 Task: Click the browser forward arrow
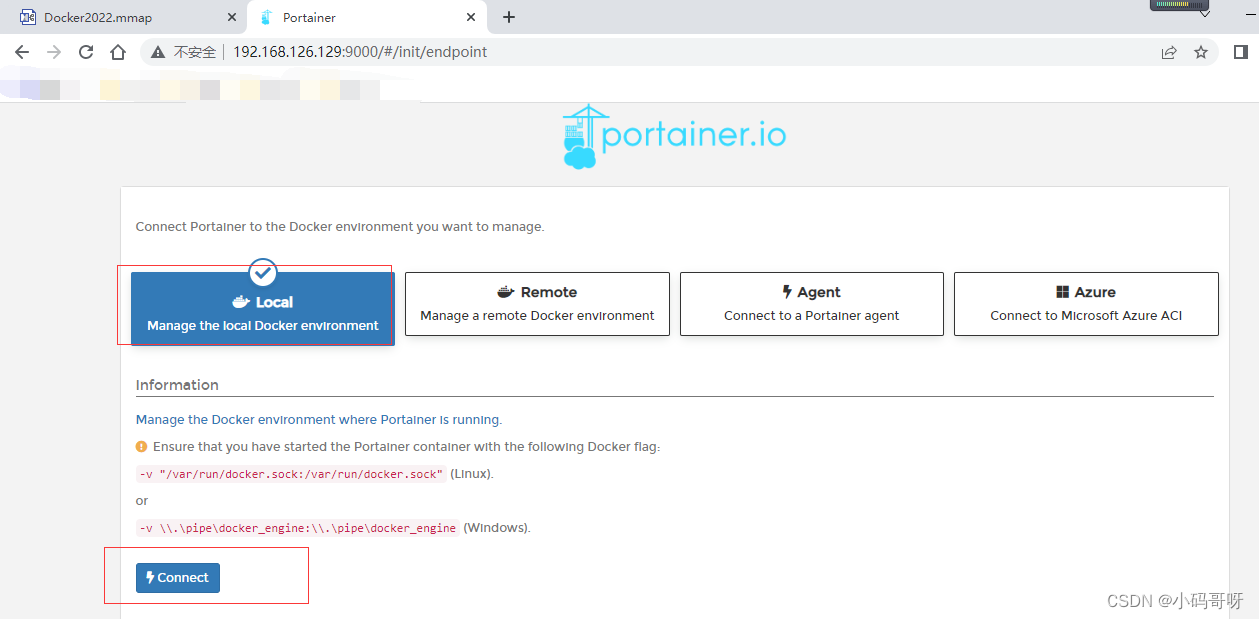click(54, 52)
